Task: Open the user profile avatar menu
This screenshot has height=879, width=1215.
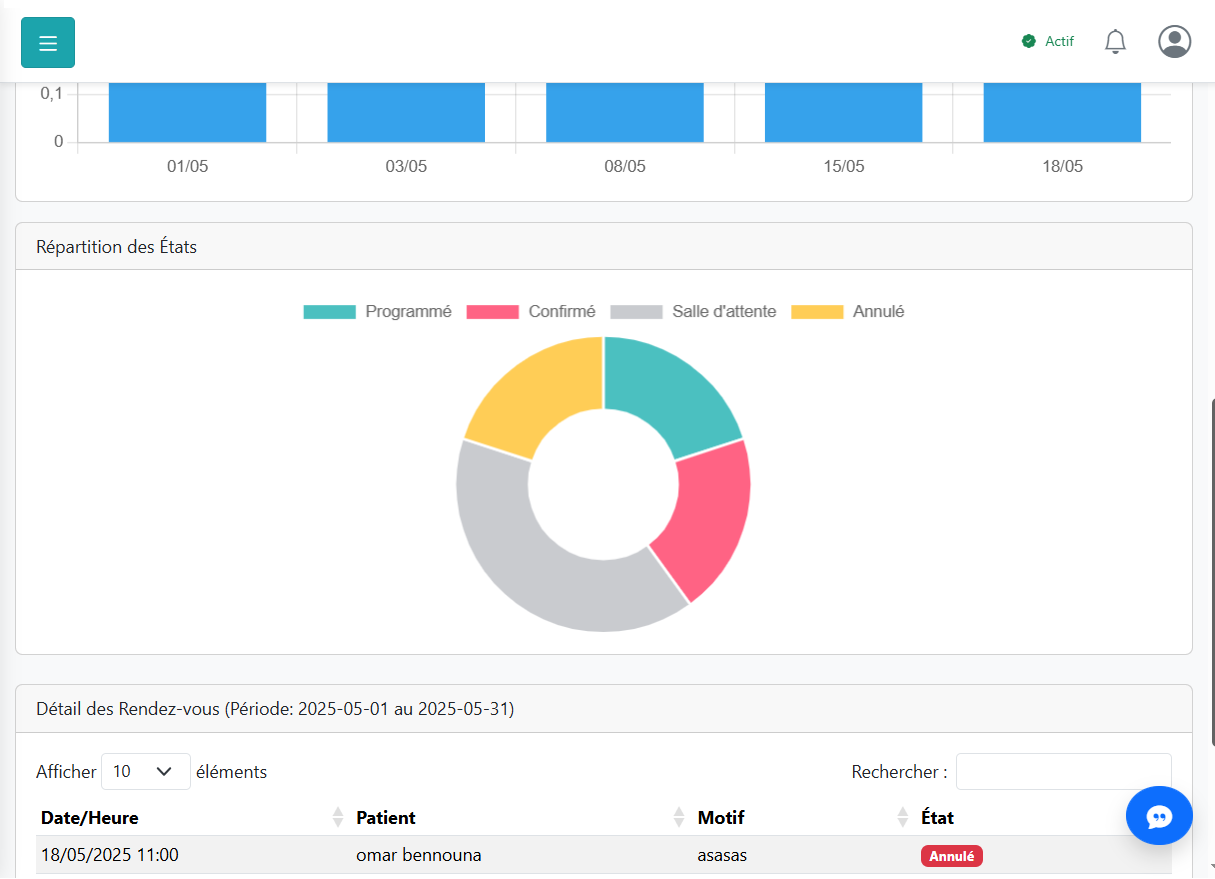Action: click(x=1174, y=42)
